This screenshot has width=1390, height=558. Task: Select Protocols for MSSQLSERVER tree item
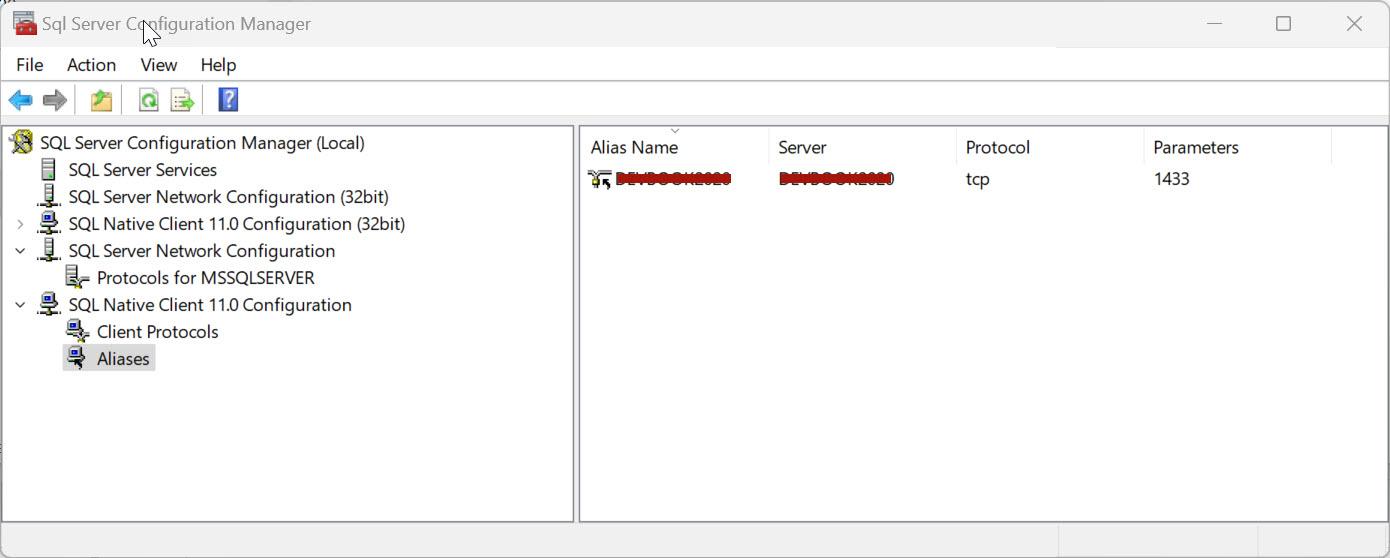tap(205, 278)
